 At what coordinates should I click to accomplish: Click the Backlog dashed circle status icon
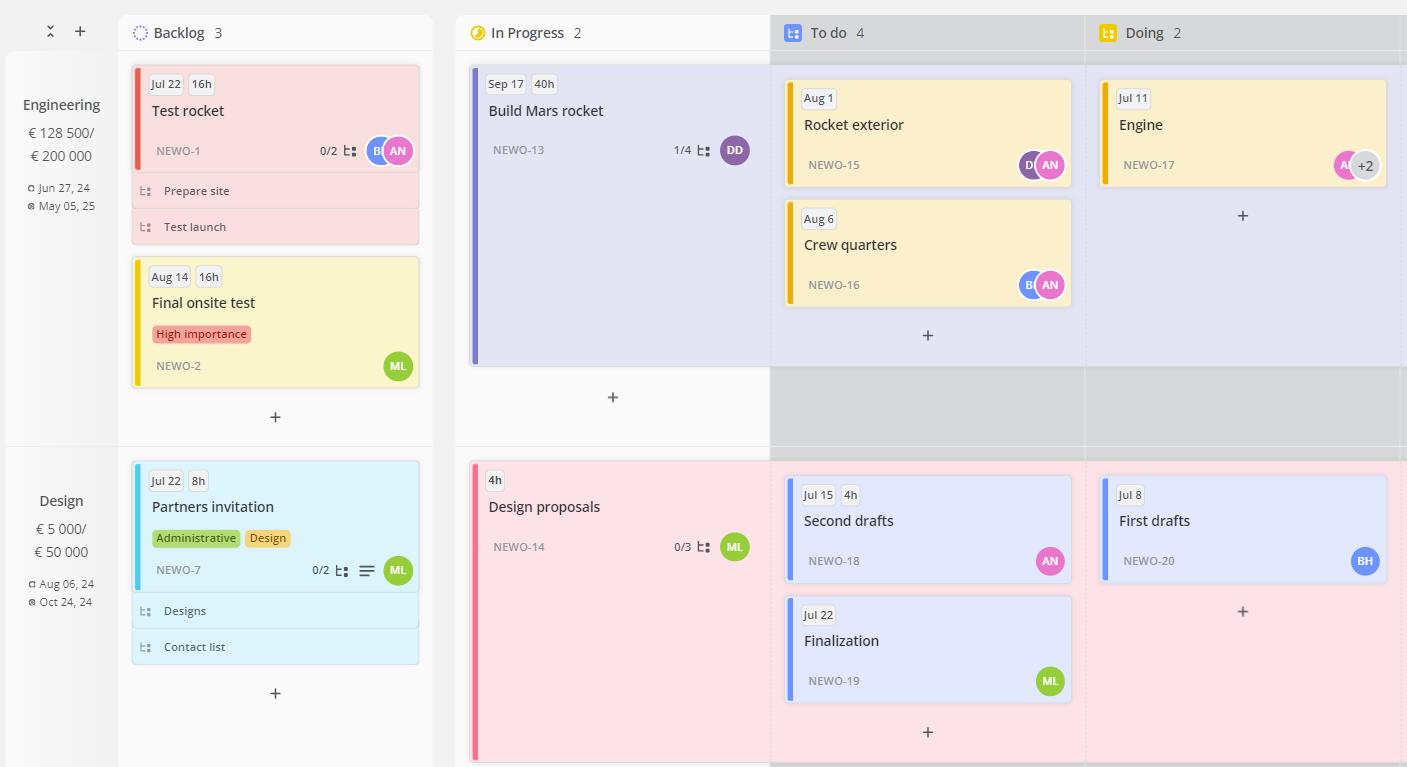coord(140,33)
